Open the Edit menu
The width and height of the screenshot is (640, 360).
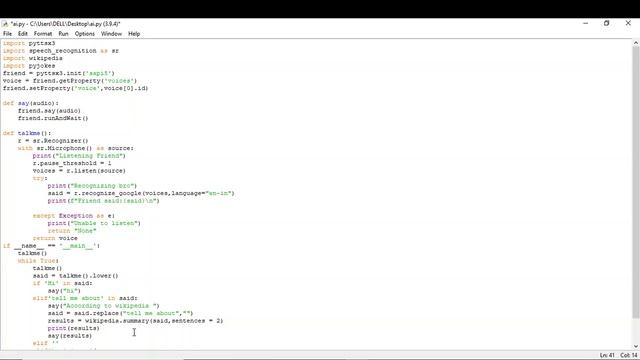23,34
